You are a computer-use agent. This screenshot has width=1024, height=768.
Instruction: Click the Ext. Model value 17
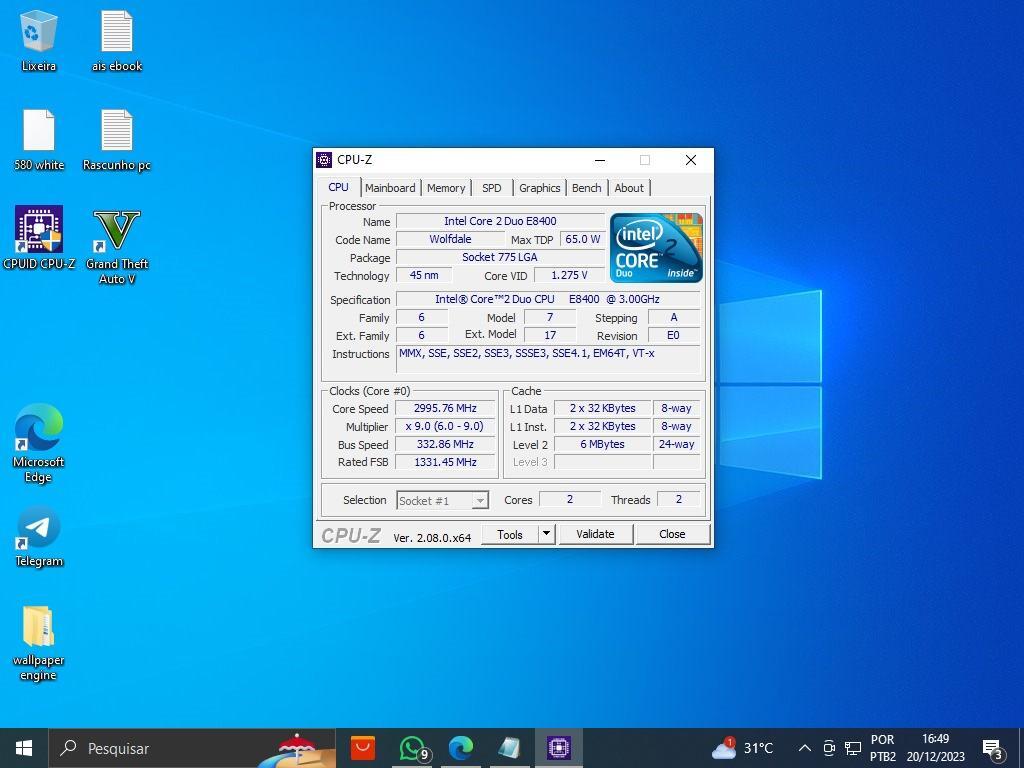[x=550, y=335]
